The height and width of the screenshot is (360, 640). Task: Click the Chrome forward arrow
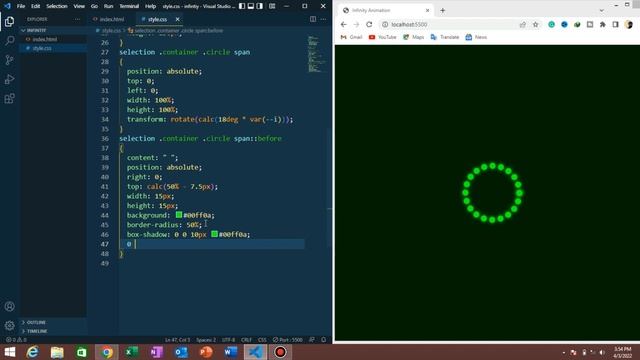[356, 24]
